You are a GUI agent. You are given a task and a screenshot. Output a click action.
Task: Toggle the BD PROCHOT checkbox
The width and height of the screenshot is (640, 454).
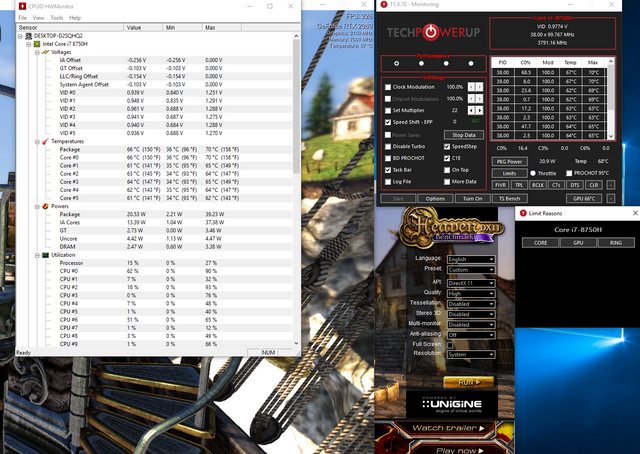pos(388,158)
